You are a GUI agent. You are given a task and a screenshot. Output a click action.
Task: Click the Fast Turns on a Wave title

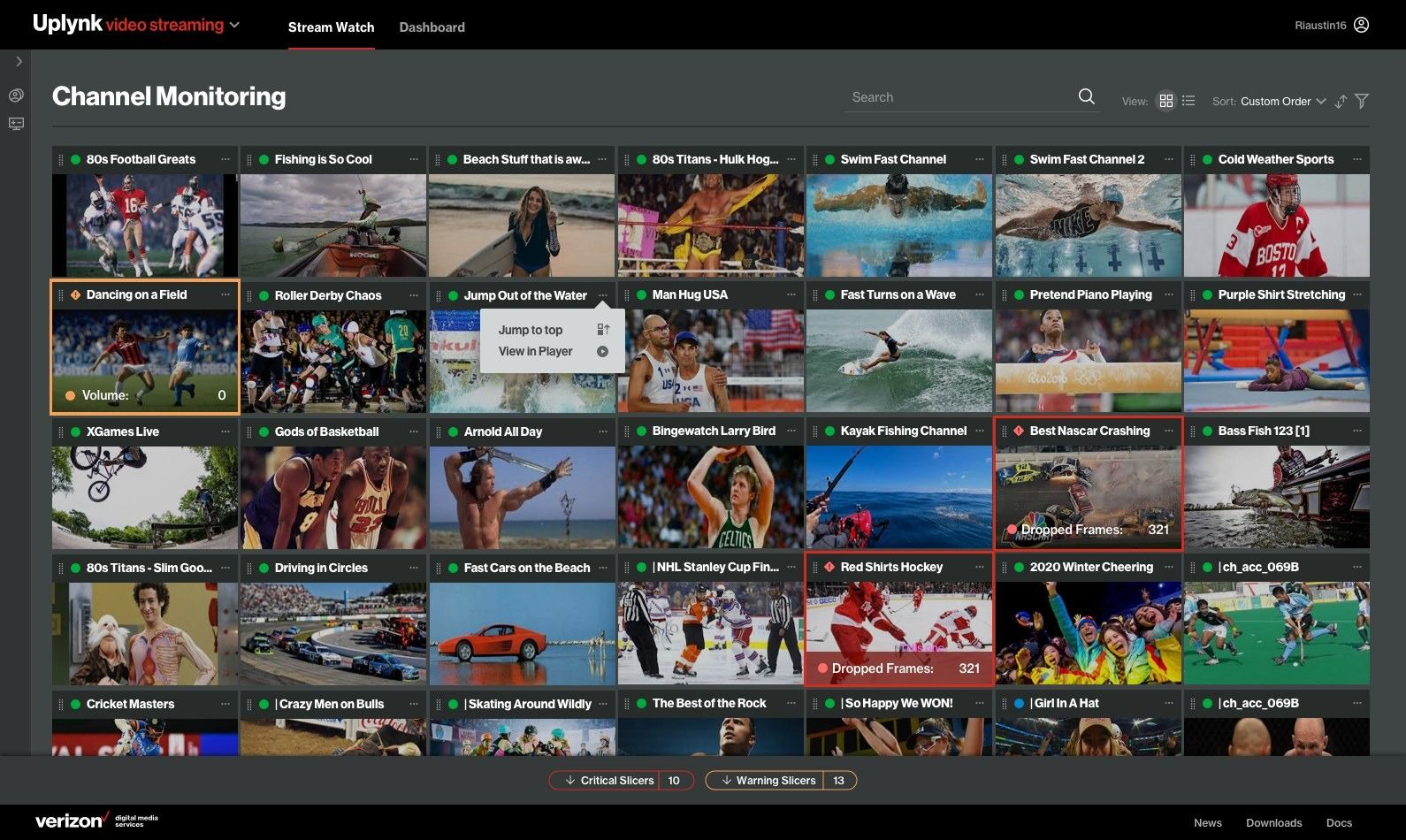(x=898, y=294)
